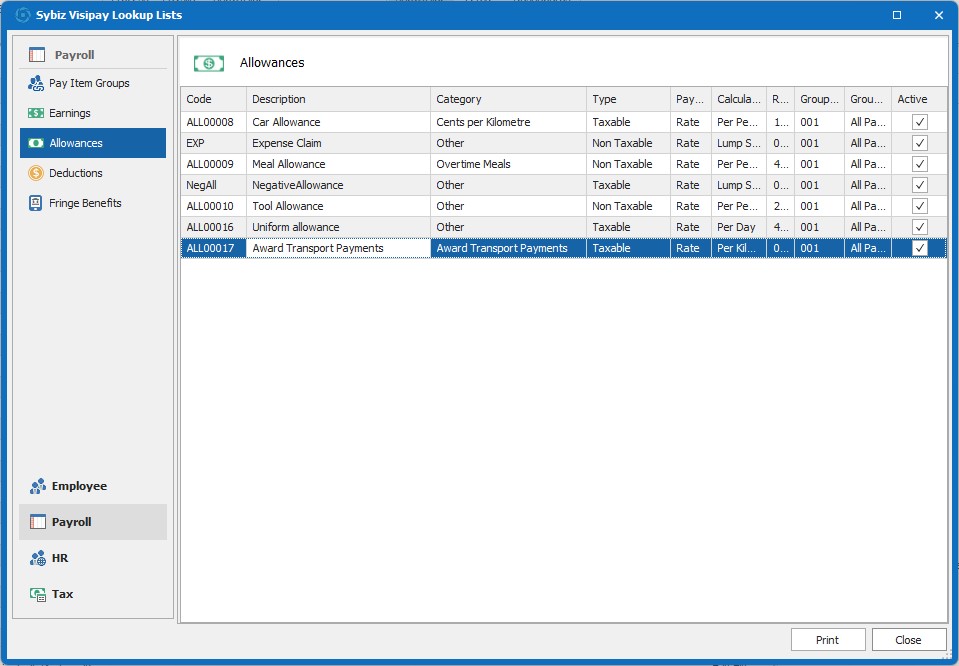Switch to the HR section
959x666 pixels.
(93, 558)
